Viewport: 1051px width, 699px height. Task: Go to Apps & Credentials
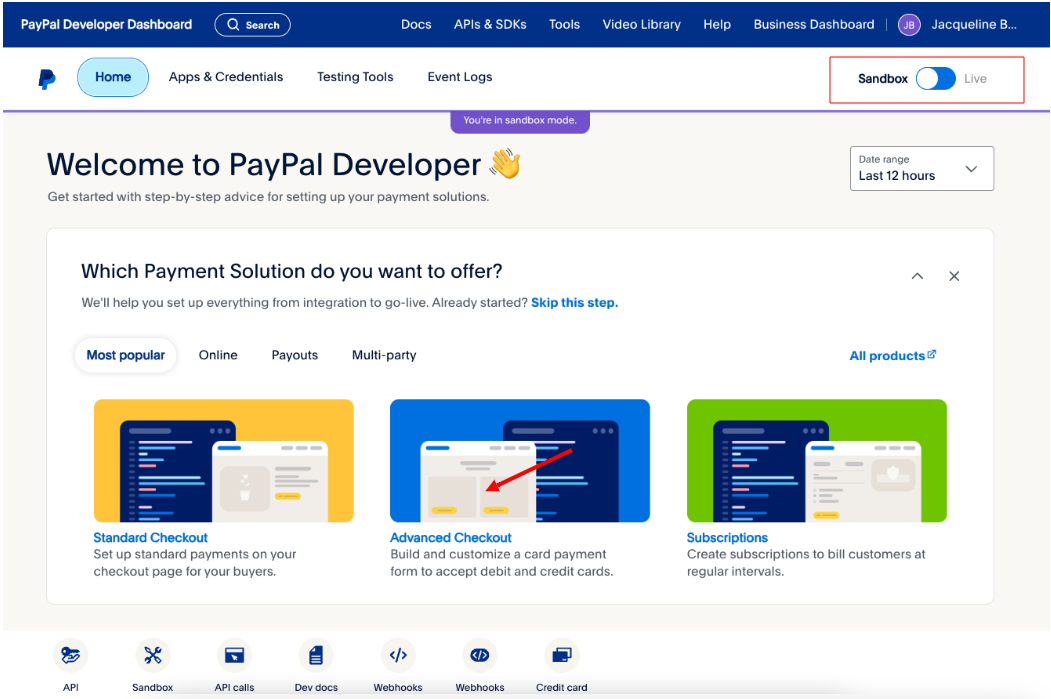226,77
